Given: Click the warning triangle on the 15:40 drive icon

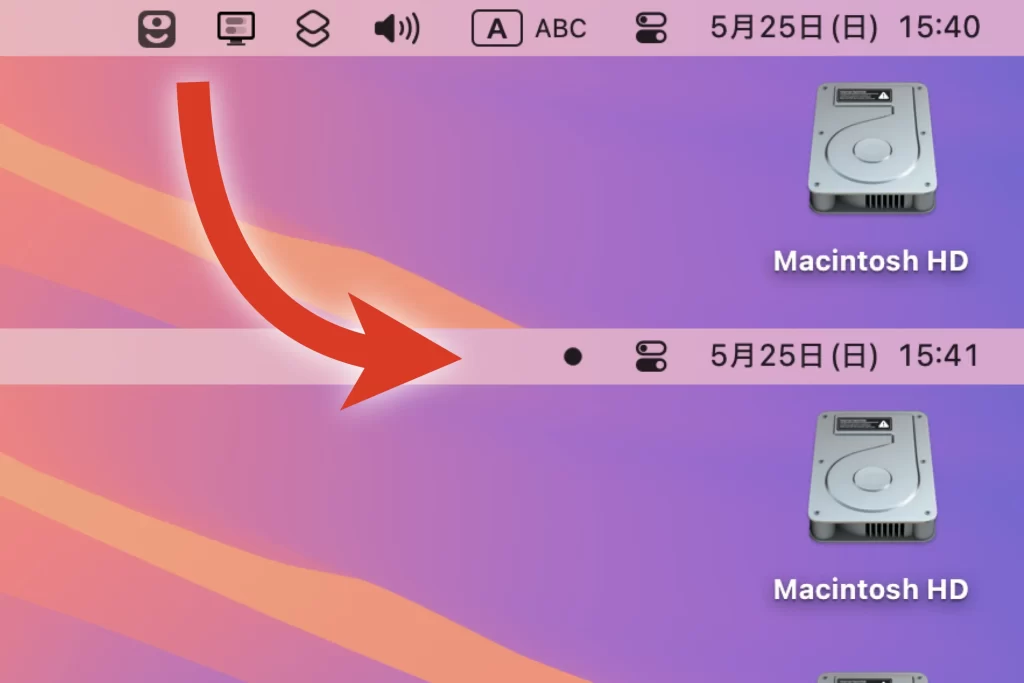Looking at the screenshot, I should [x=884, y=95].
